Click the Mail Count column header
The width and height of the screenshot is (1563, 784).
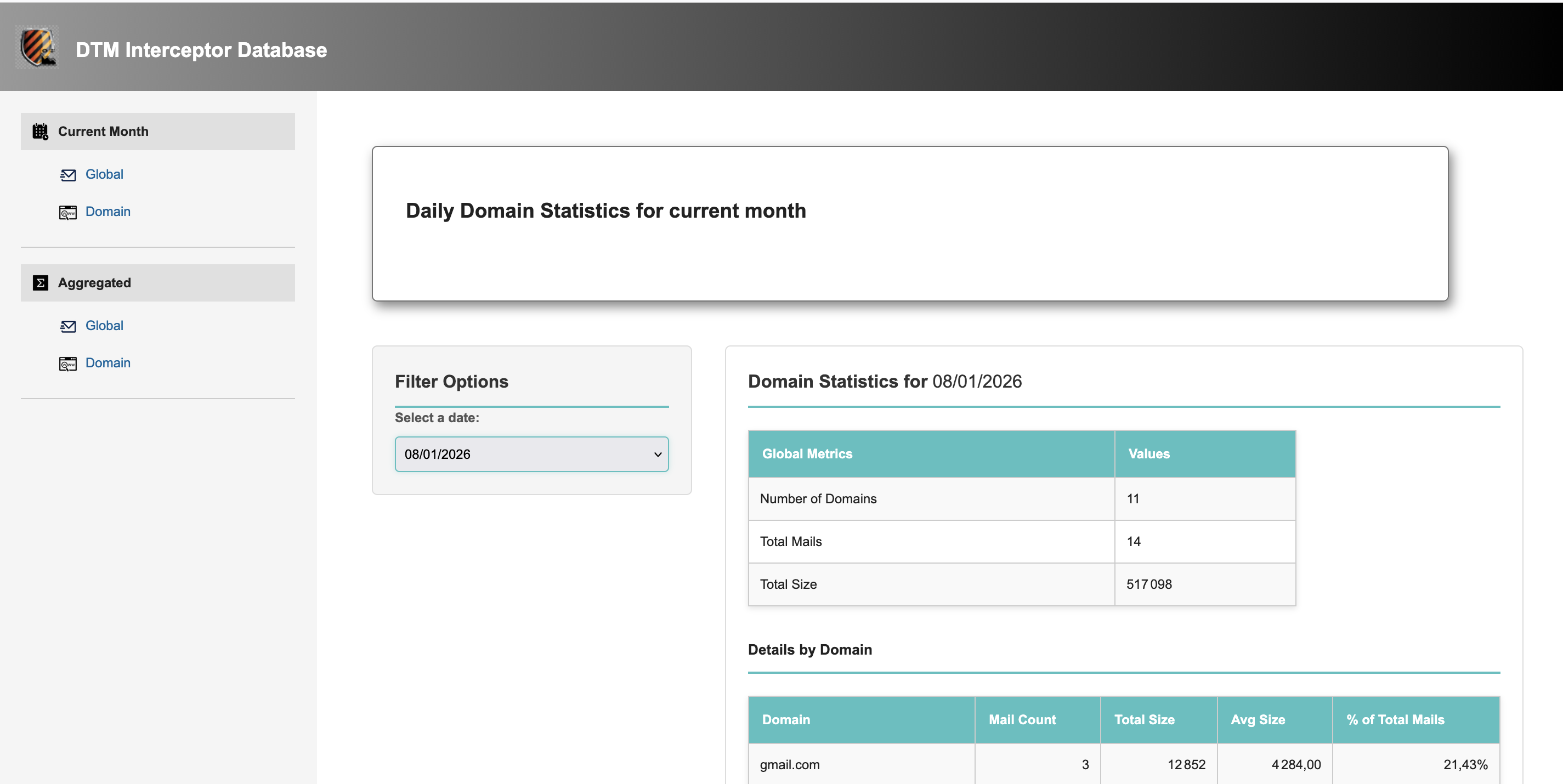[1022, 720]
